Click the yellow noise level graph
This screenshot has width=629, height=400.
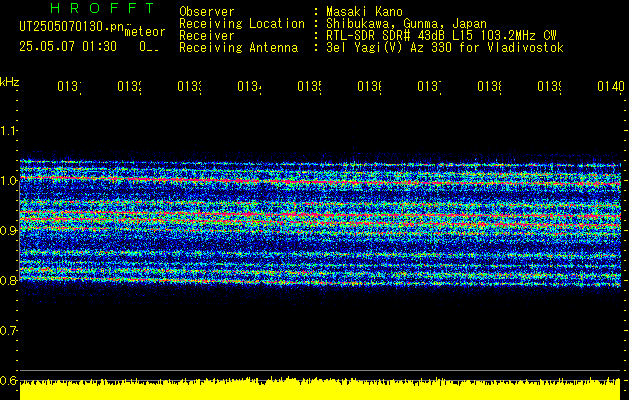[x=320, y=389]
